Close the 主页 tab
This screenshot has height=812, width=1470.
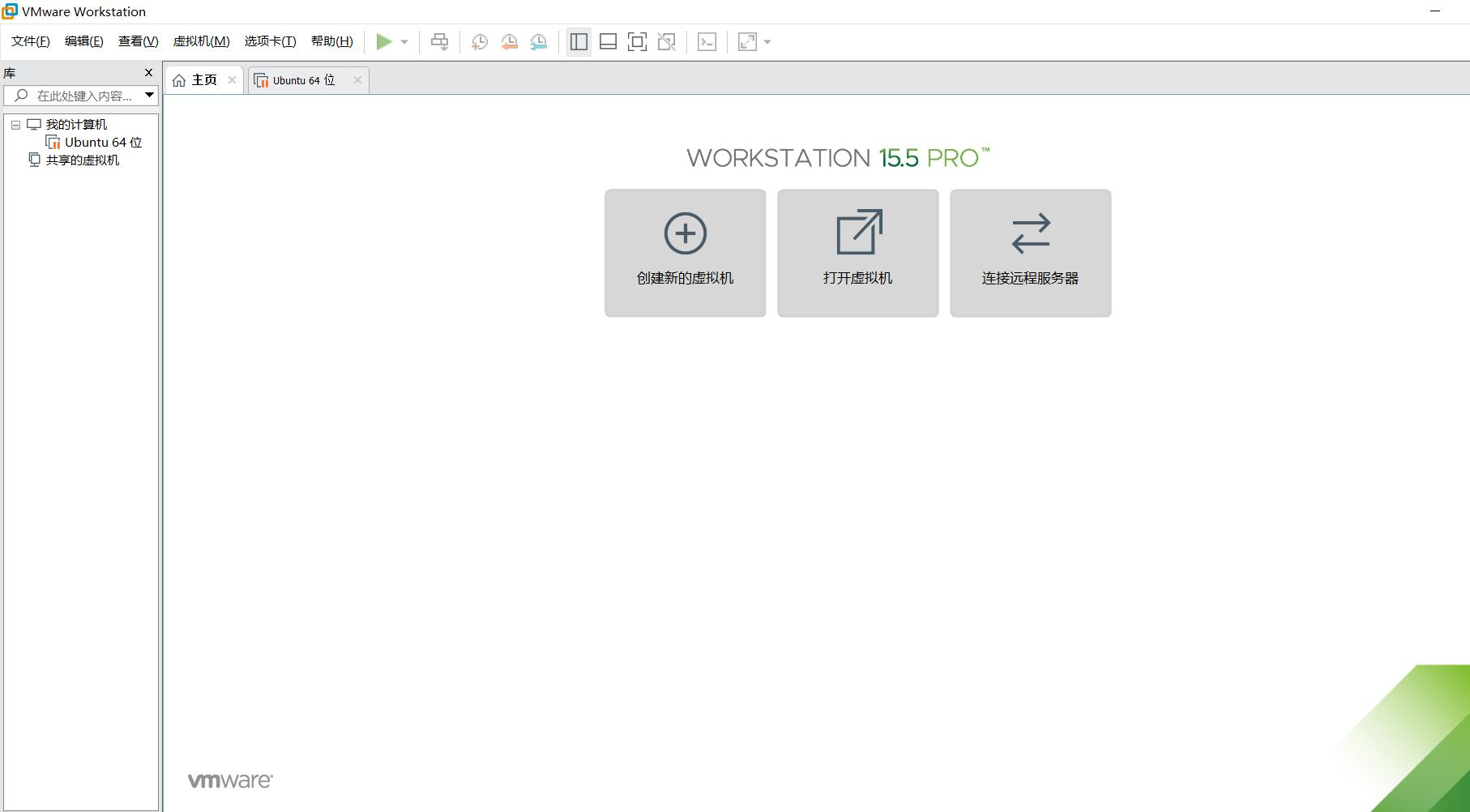[x=232, y=79]
